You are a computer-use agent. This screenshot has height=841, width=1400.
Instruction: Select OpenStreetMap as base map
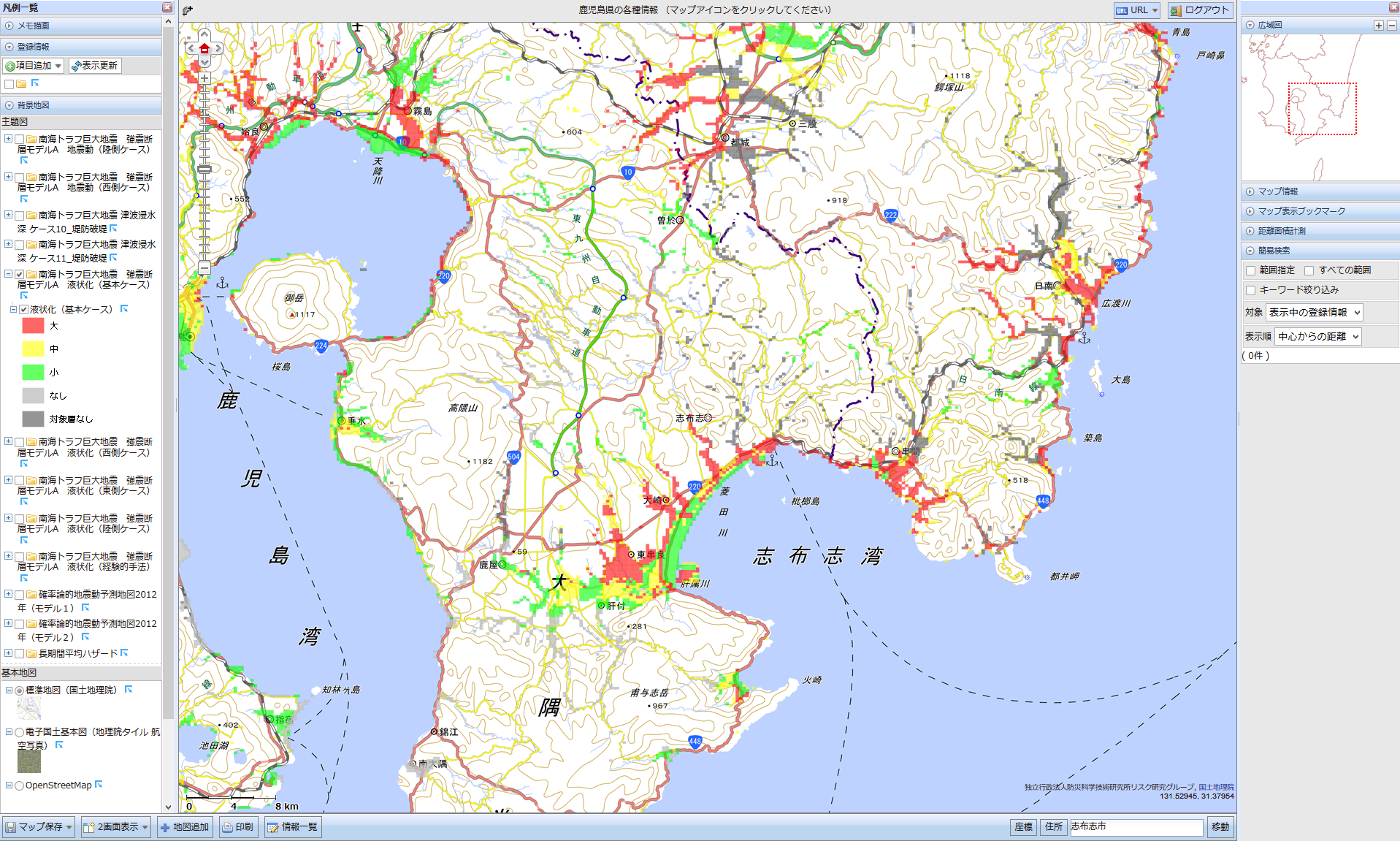pyautogui.click(x=20, y=785)
